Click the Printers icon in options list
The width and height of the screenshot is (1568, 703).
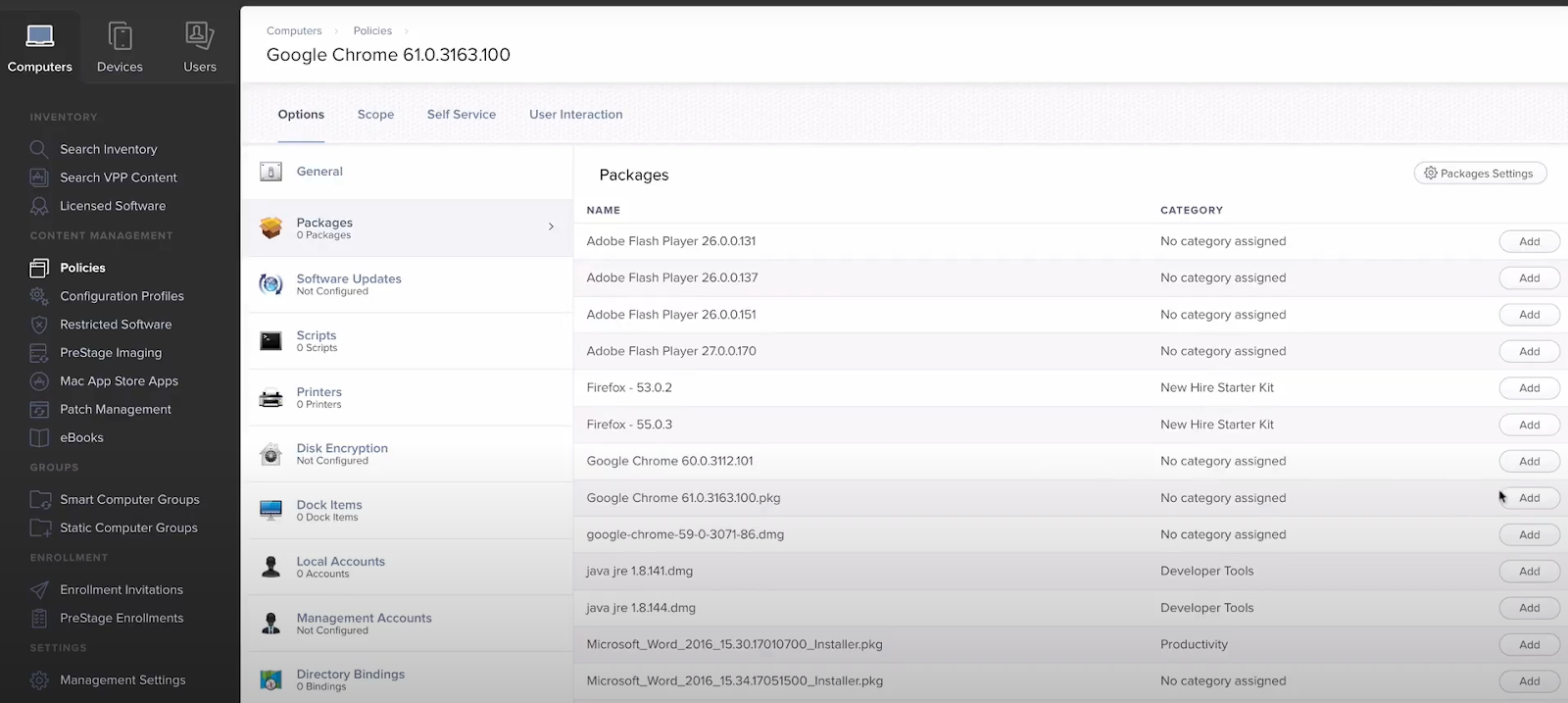tap(271, 398)
